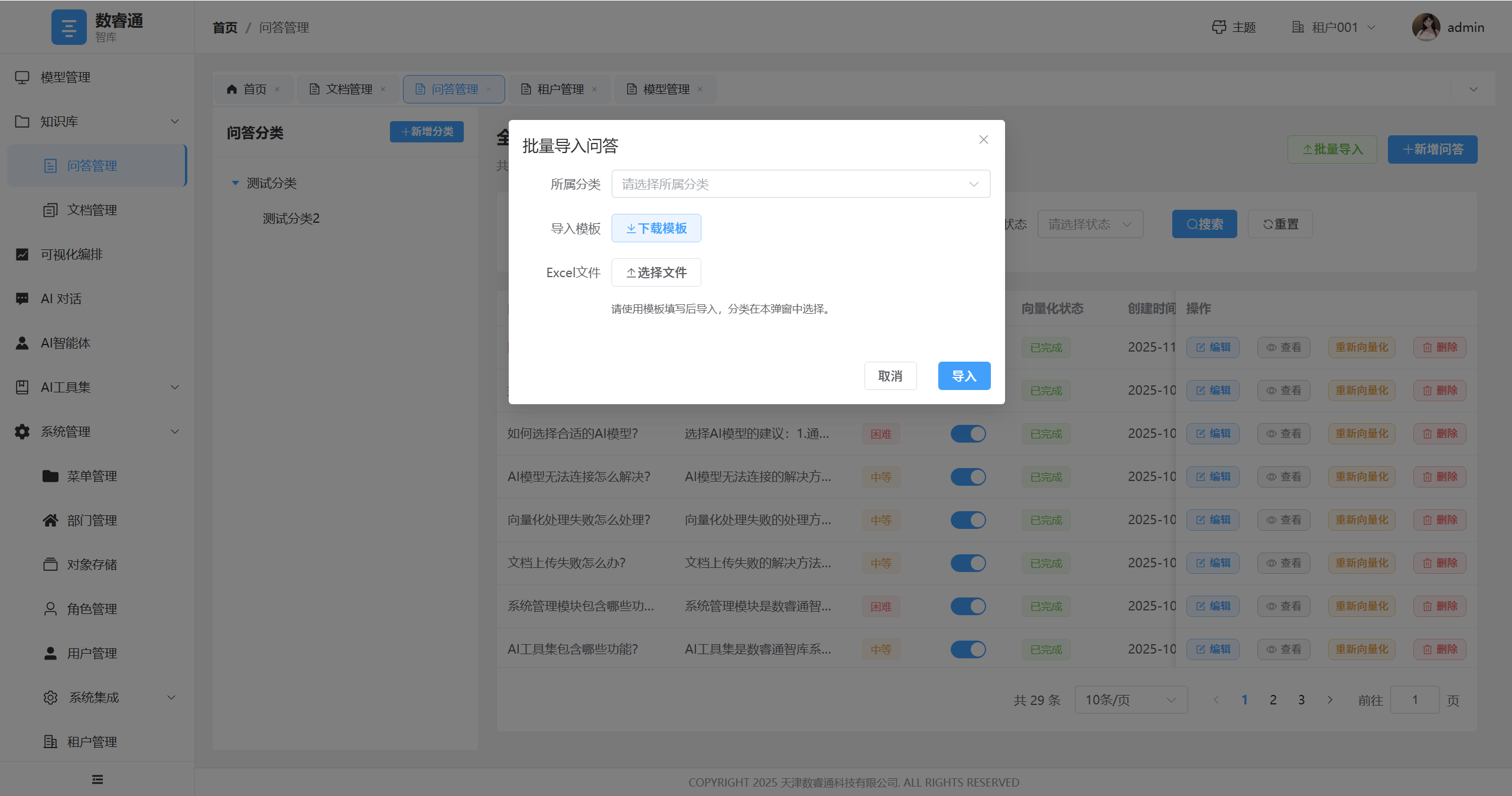Select 测试分类2 in the category tree
1512x796 pixels.
tap(291, 219)
